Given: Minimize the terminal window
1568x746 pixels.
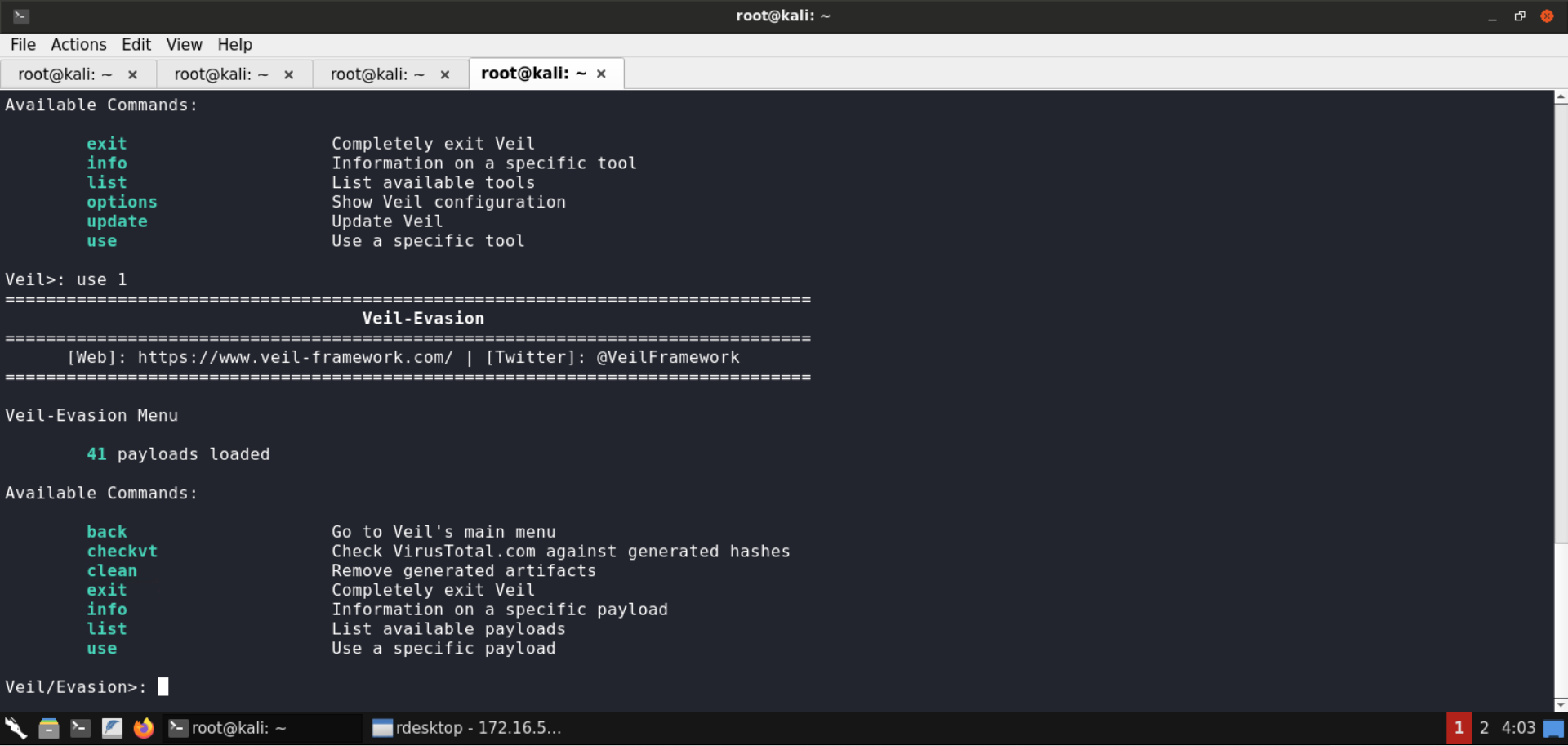Looking at the screenshot, I should 1492,16.
